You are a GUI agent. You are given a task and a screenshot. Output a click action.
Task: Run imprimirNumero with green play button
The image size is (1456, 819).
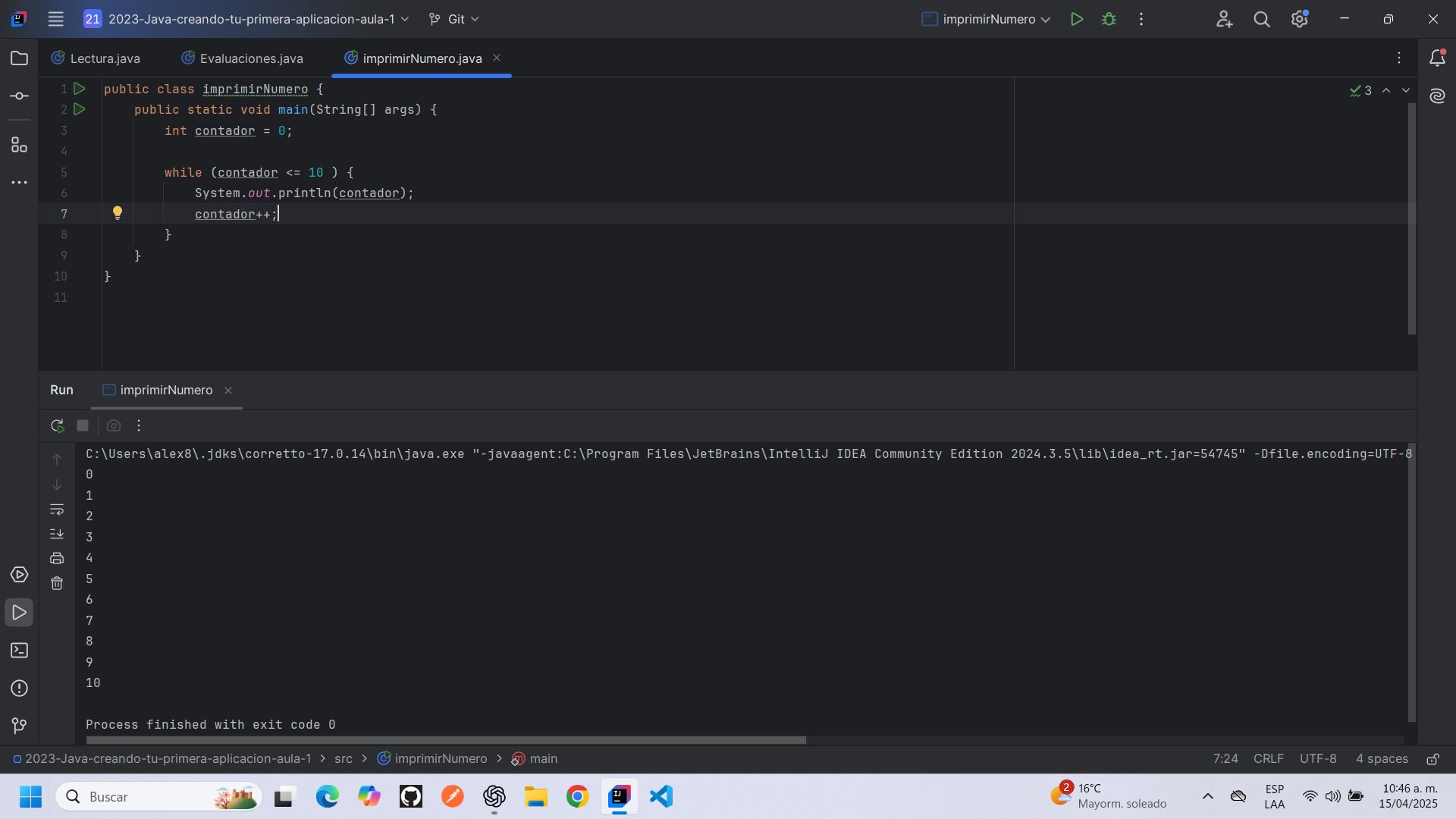click(1076, 19)
